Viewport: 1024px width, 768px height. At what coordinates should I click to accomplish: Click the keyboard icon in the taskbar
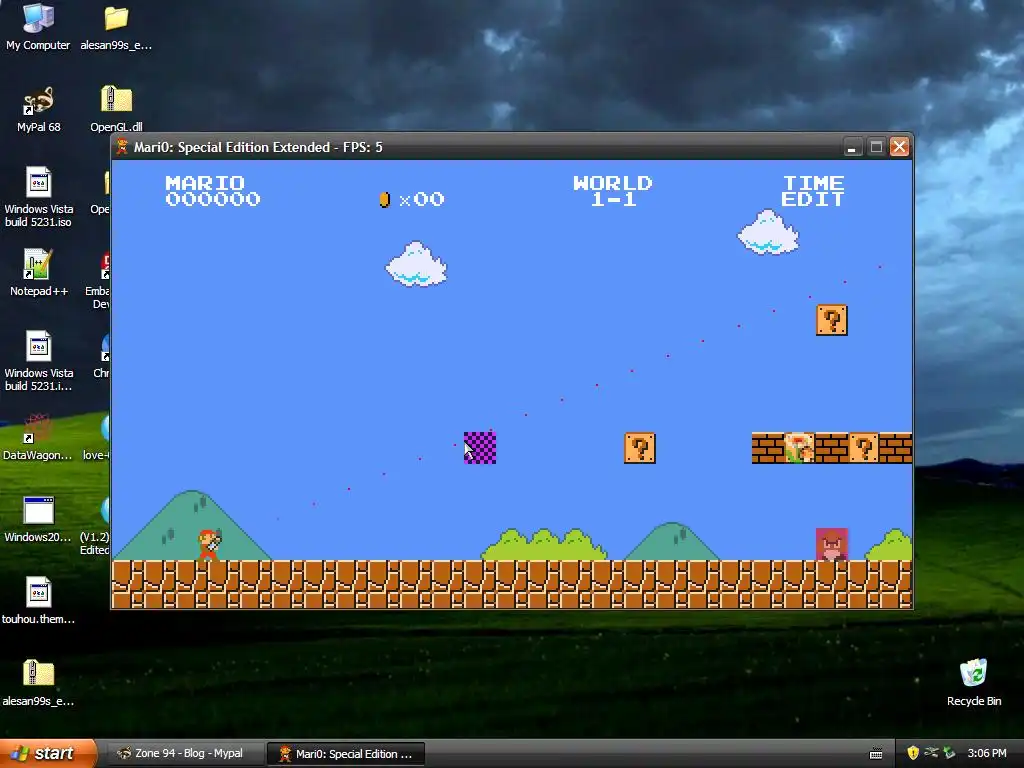pos(876,754)
